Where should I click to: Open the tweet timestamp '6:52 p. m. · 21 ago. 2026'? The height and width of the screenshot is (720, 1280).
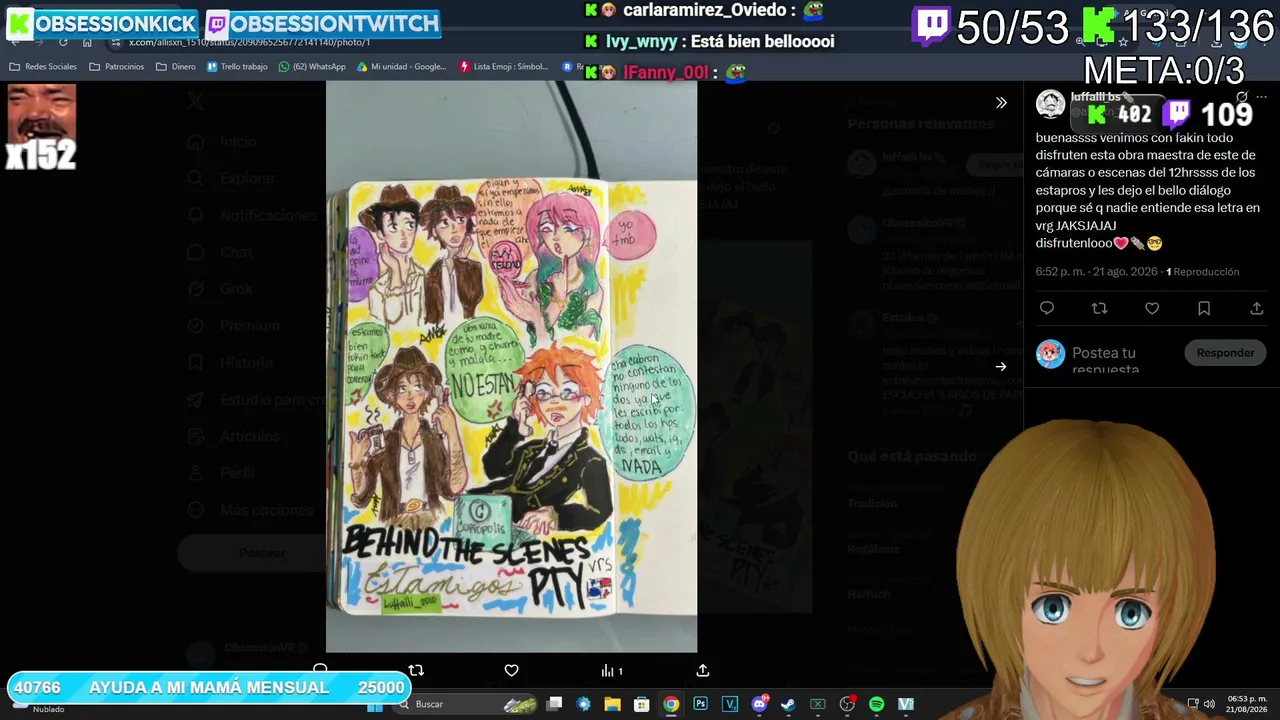(x=1096, y=272)
